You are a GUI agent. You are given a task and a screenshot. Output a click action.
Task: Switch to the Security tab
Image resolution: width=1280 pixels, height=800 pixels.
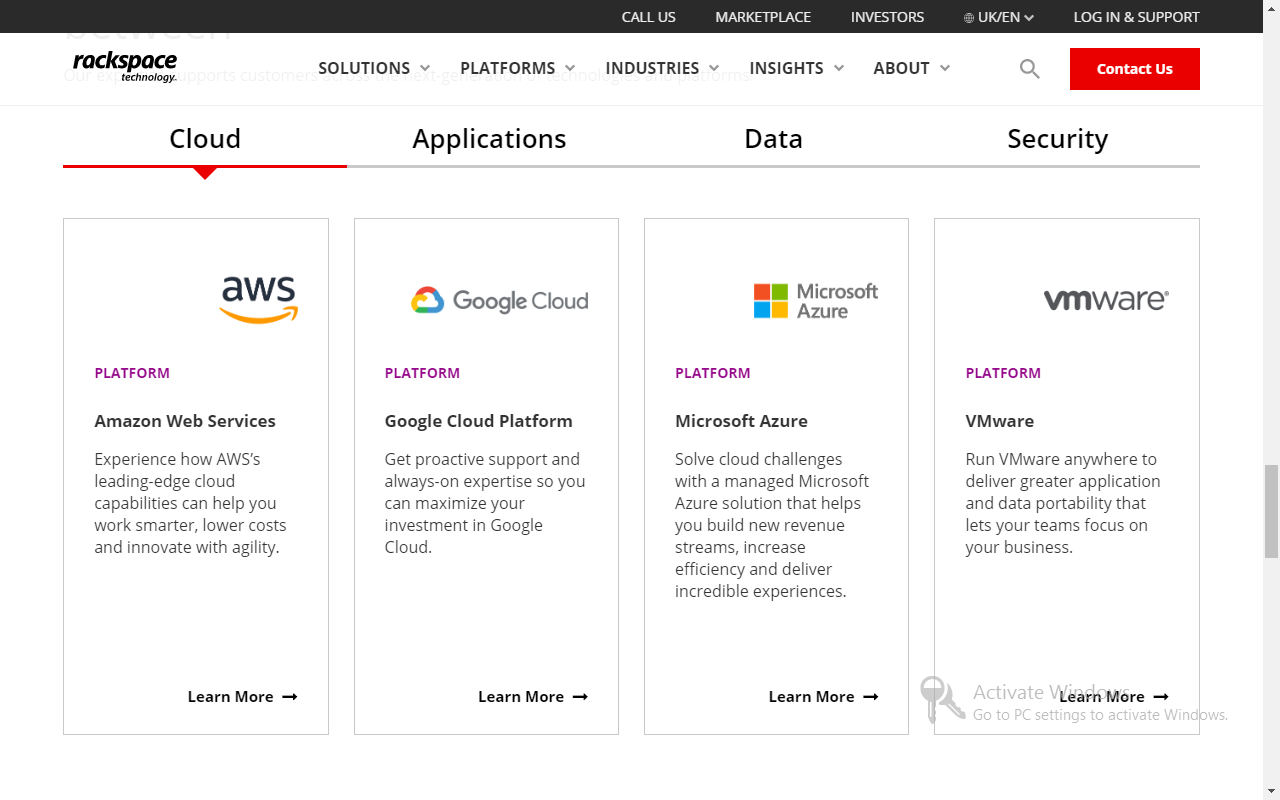(1057, 138)
